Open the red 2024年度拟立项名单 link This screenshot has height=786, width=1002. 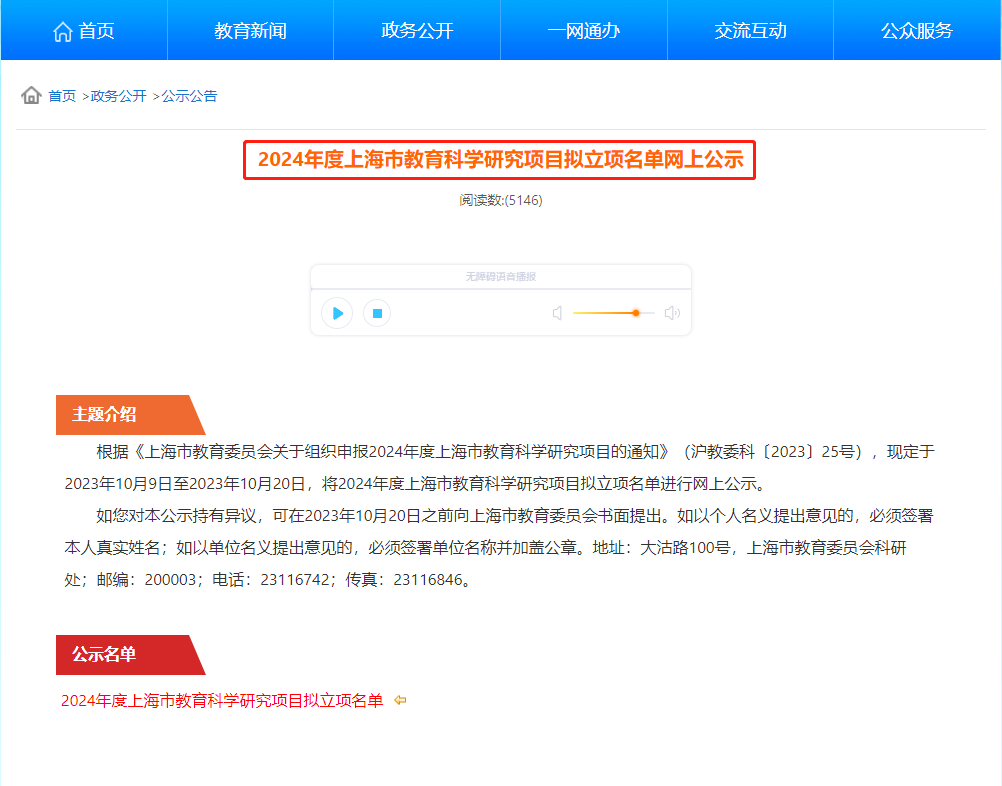click(x=222, y=701)
